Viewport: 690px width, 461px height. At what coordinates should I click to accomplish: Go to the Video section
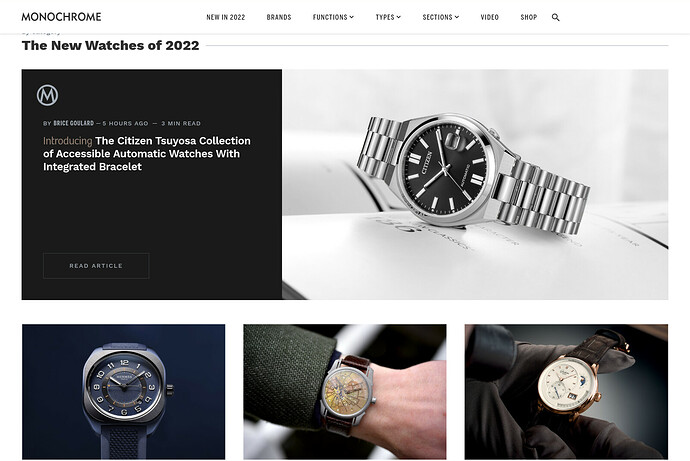(489, 17)
